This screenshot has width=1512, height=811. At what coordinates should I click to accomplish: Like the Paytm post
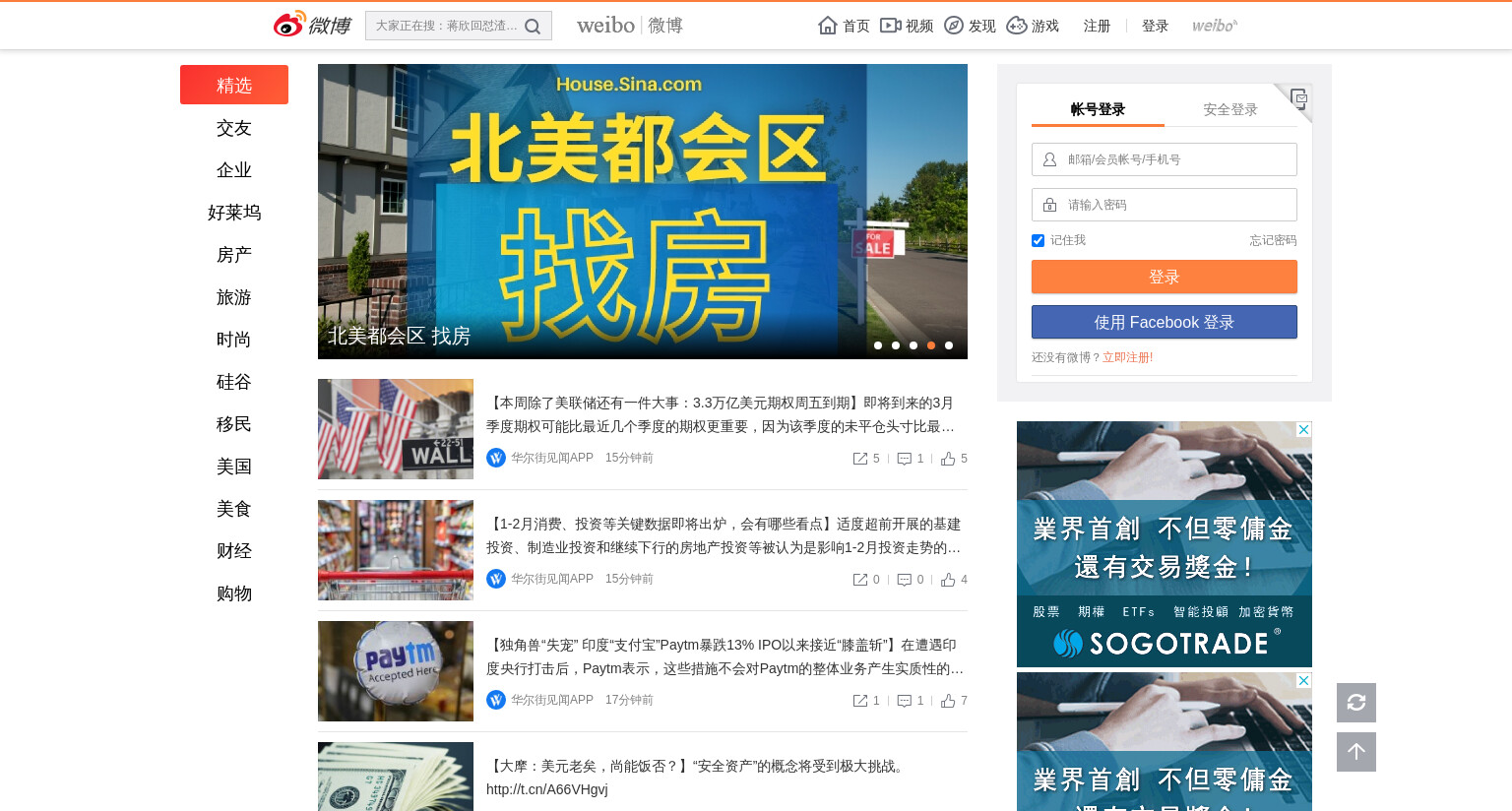tap(948, 701)
